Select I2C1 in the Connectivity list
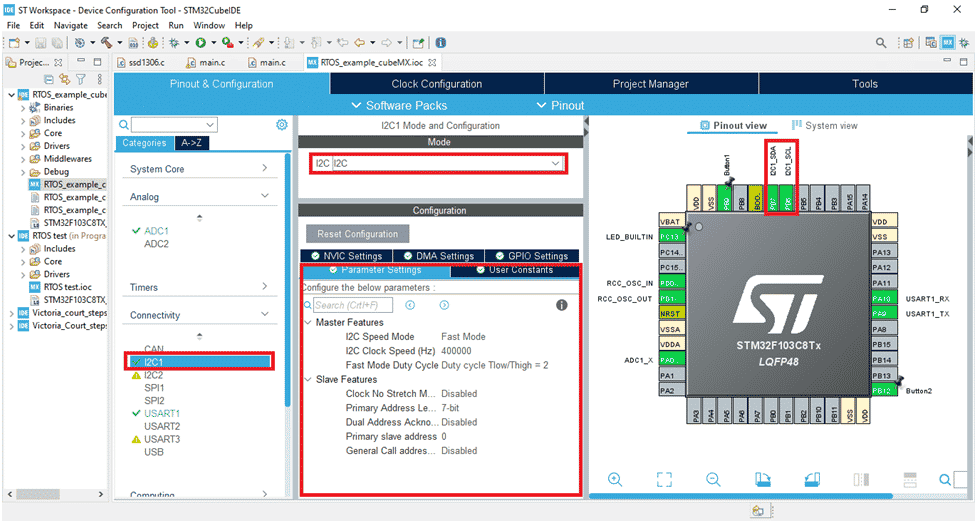This screenshot has width=977, height=523. click(199, 362)
